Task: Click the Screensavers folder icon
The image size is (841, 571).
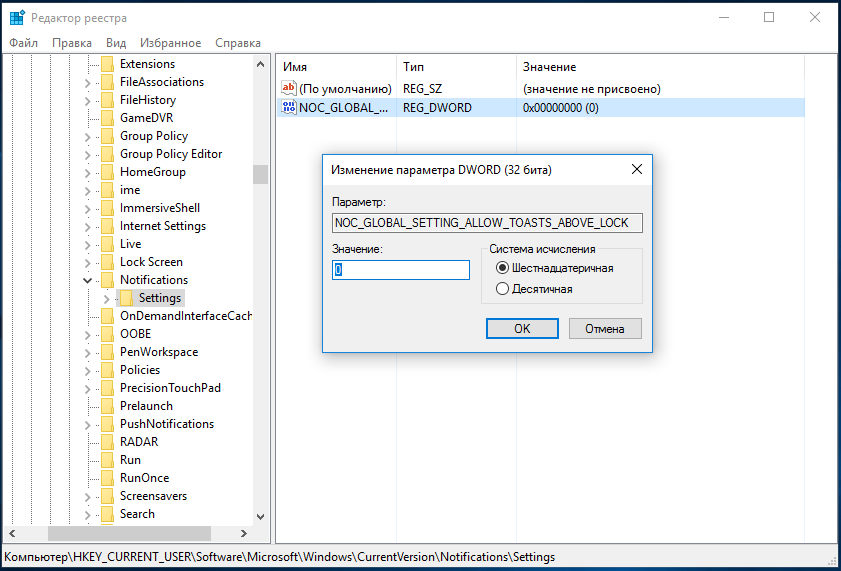Action: [x=107, y=496]
